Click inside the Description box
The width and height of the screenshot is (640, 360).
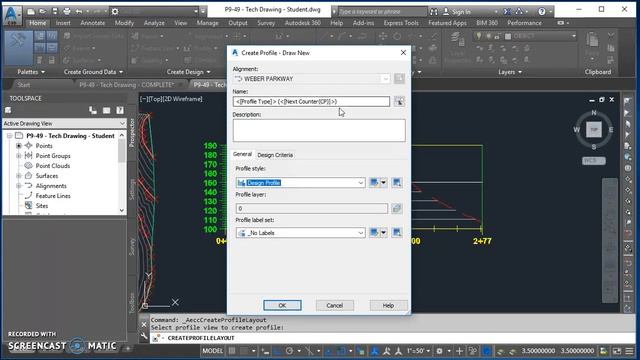pyautogui.click(x=319, y=130)
